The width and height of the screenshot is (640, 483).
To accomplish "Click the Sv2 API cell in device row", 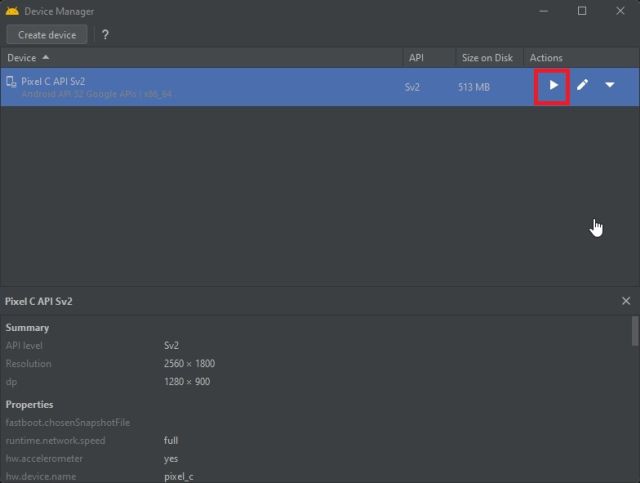I will click(x=412, y=87).
